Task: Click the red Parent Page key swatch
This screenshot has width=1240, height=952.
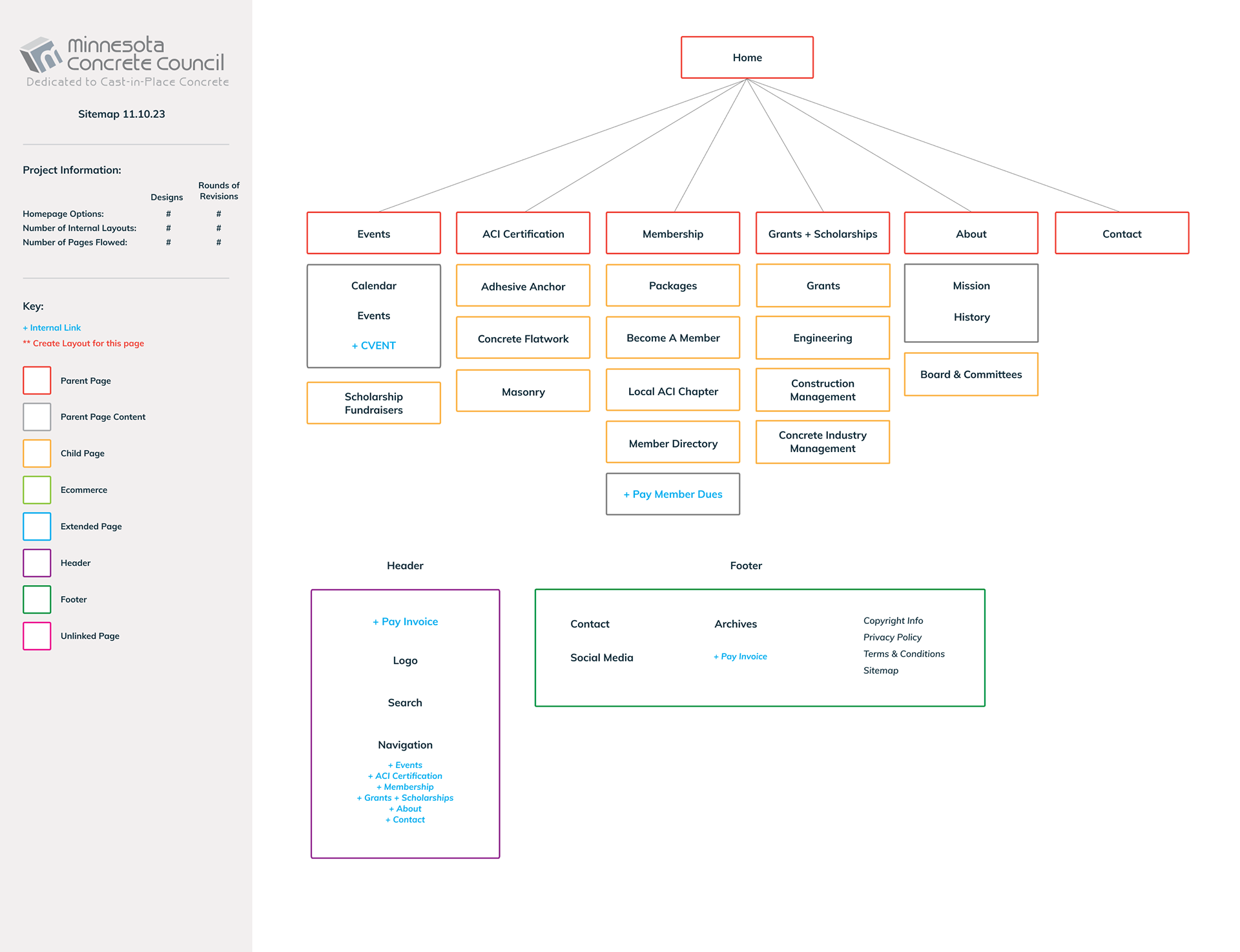Action: 37,380
